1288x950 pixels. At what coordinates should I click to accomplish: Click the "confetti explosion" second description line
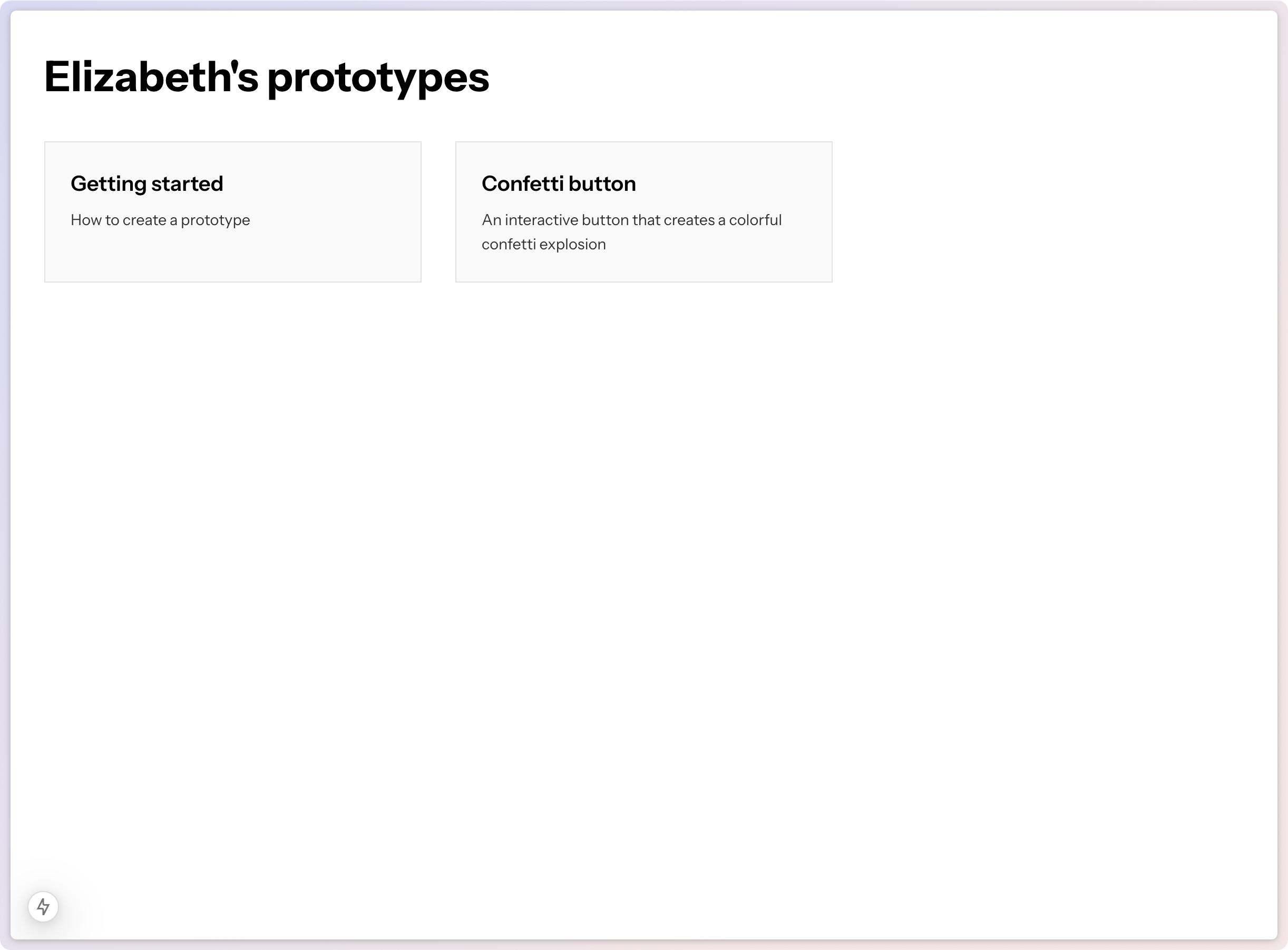pyautogui.click(x=544, y=245)
